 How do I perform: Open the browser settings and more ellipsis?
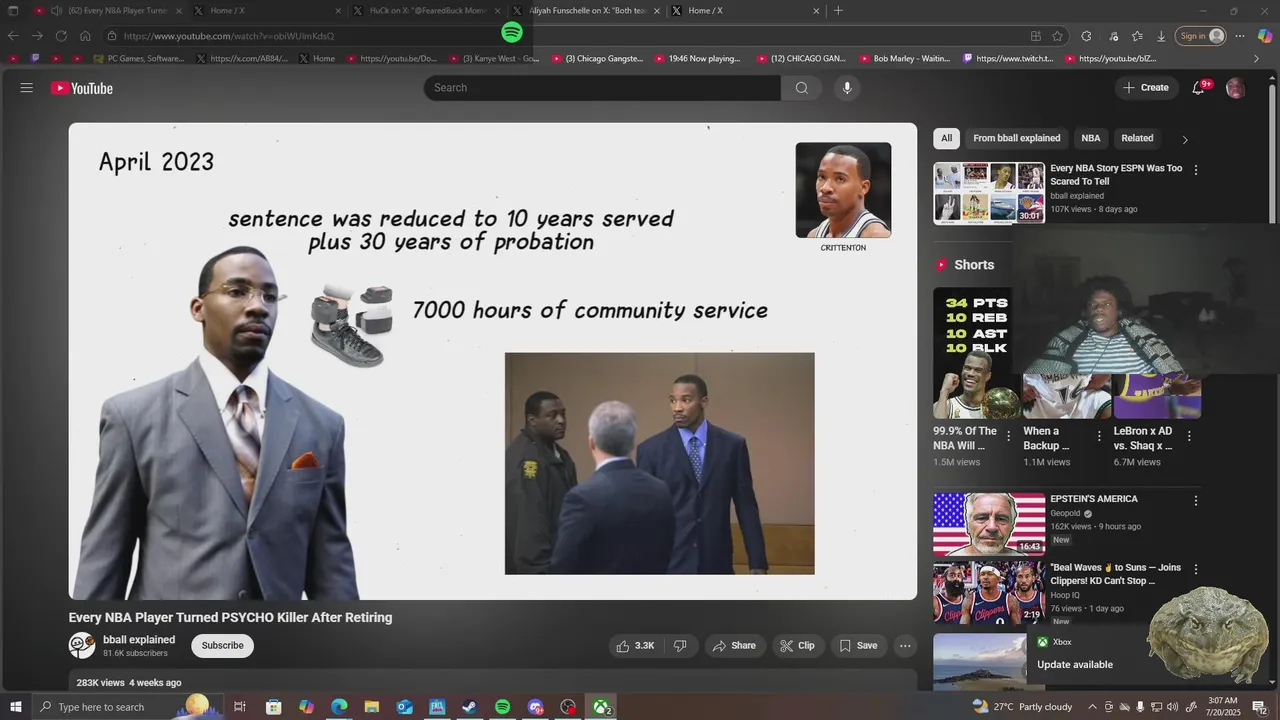[x=1239, y=36]
